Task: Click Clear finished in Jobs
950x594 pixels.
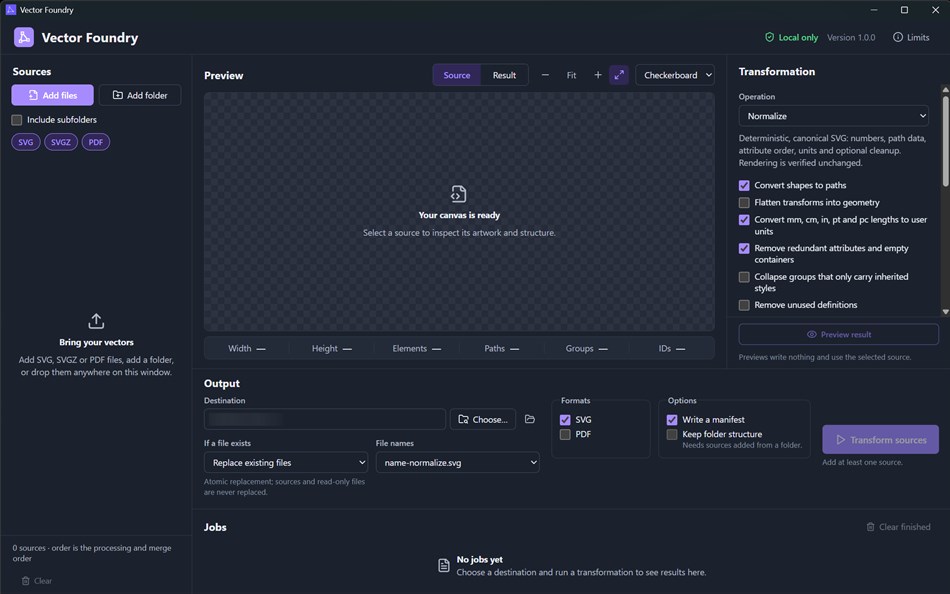Action: coord(899,527)
